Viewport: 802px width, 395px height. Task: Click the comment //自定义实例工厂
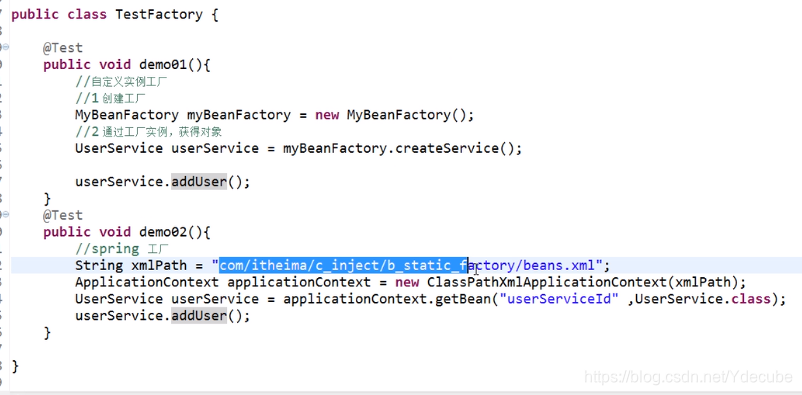click(x=121, y=81)
